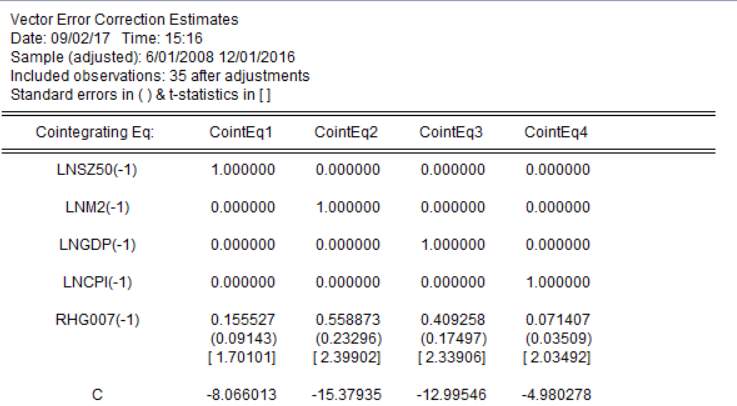
Task: Select the CointEq3 column header
Action: (451, 132)
